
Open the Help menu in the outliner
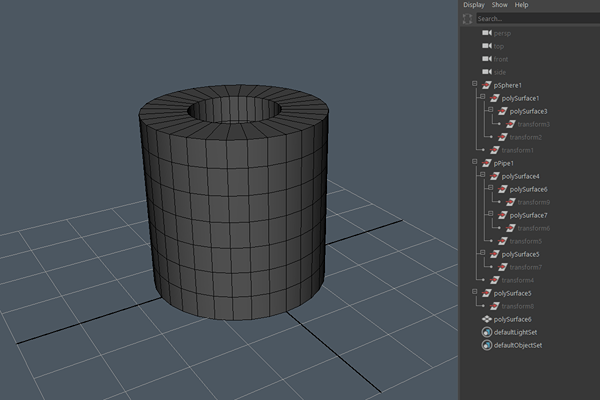click(x=522, y=5)
